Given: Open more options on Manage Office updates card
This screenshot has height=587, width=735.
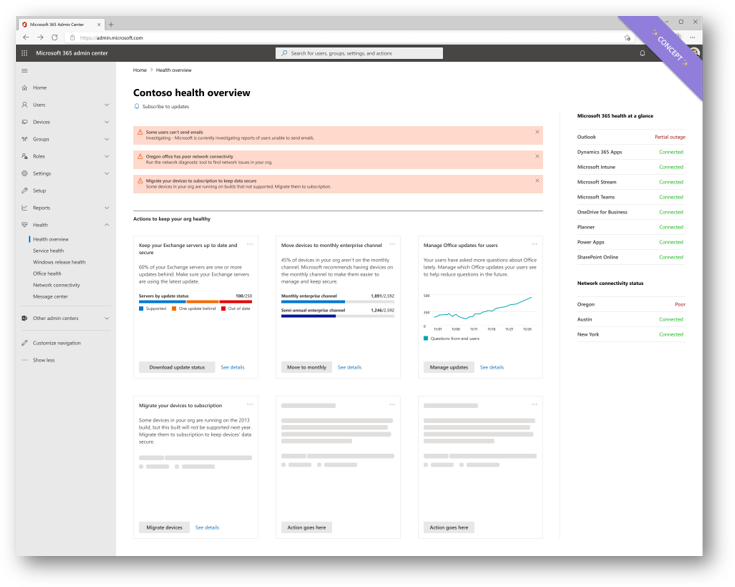Looking at the screenshot, I should tap(534, 244).
